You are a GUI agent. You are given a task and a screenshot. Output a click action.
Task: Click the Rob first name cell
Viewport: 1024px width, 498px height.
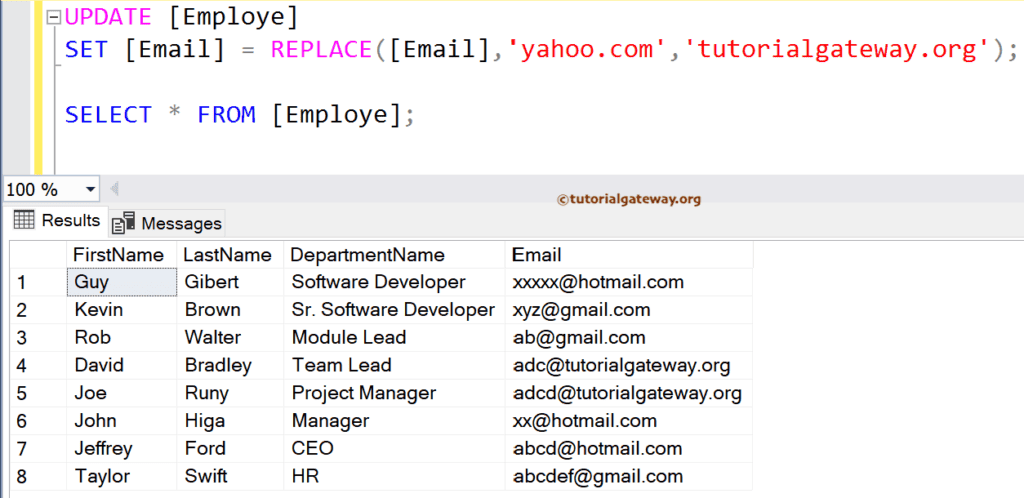[121, 338]
